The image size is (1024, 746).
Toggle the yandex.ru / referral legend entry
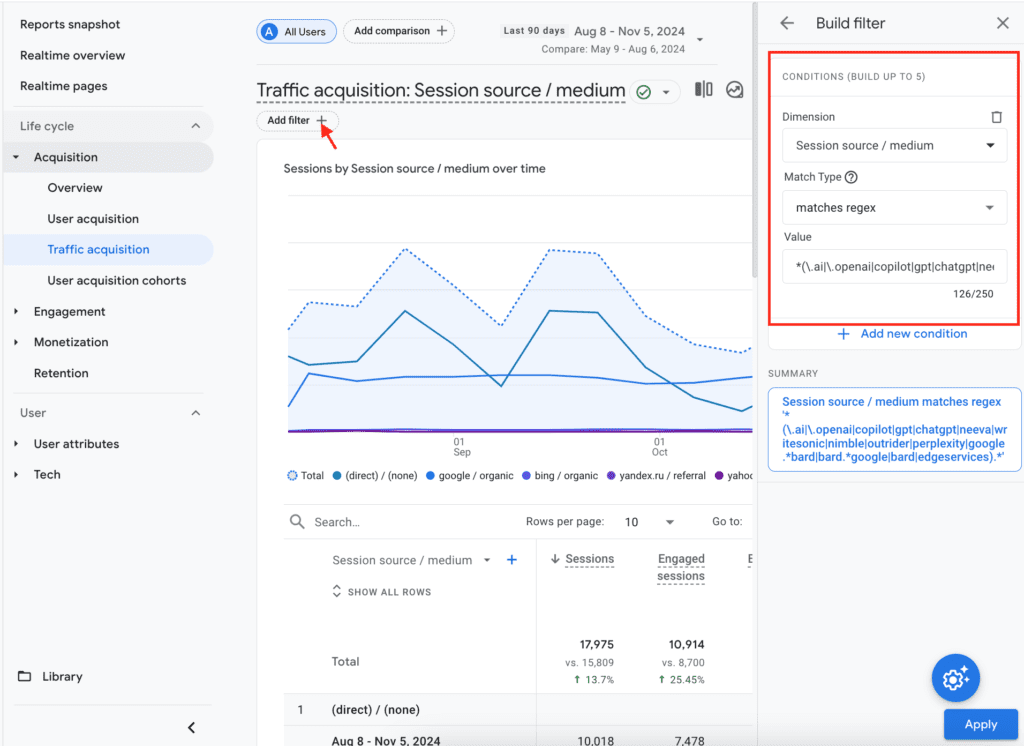tap(656, 476)
